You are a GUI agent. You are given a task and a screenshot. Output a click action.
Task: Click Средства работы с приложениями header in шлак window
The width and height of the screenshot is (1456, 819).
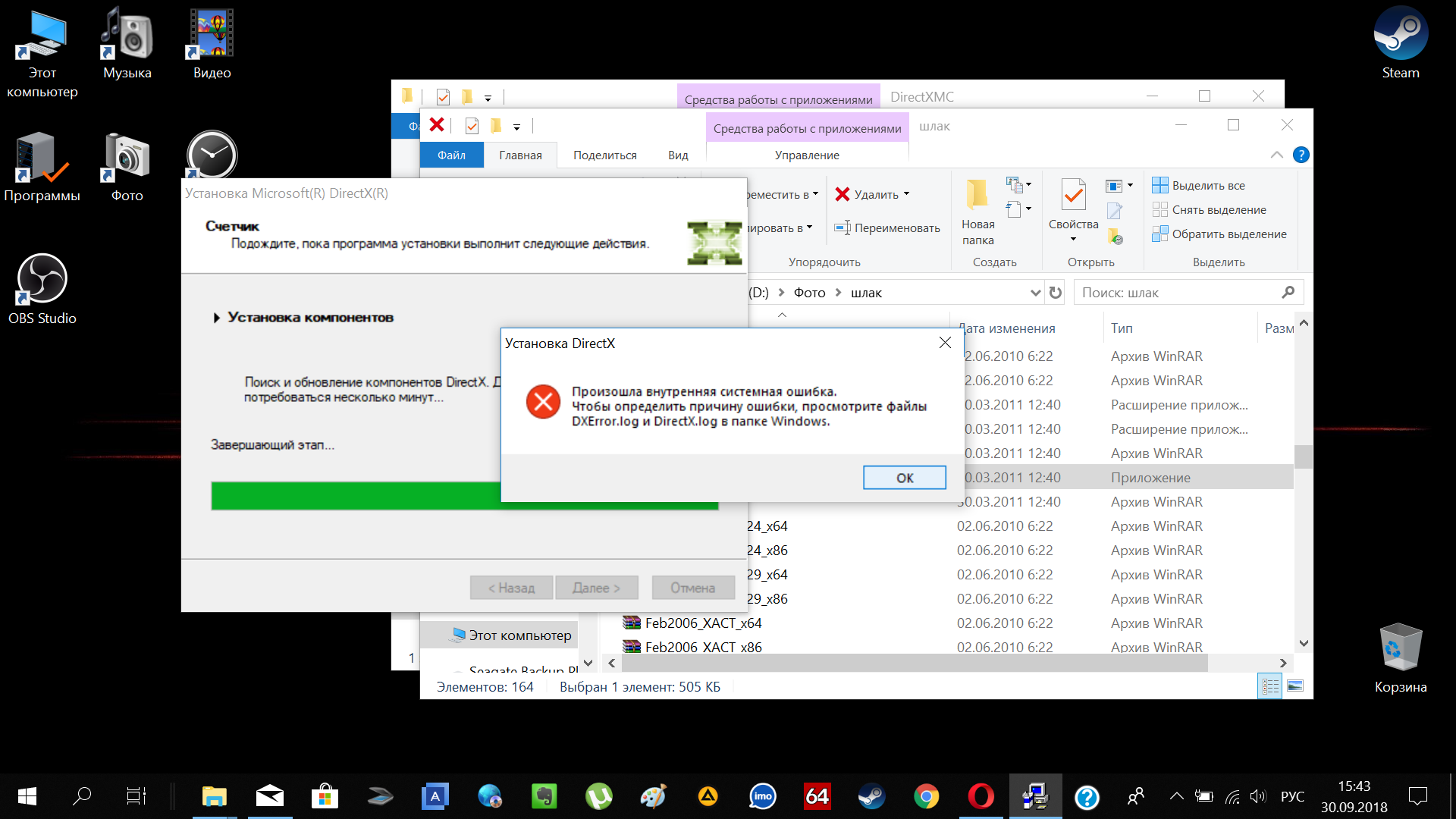point(807,128)
